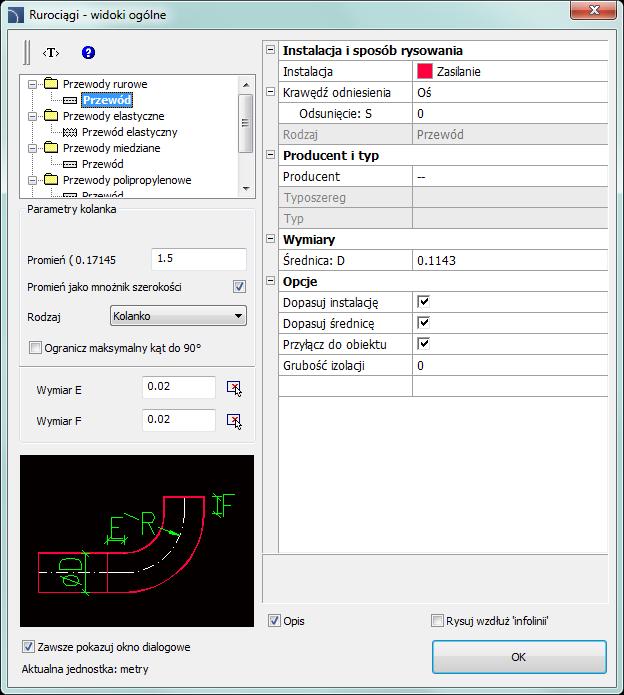Click the Producent value cell
This screenshot has height=695, width=624.
tap(510, 176)
